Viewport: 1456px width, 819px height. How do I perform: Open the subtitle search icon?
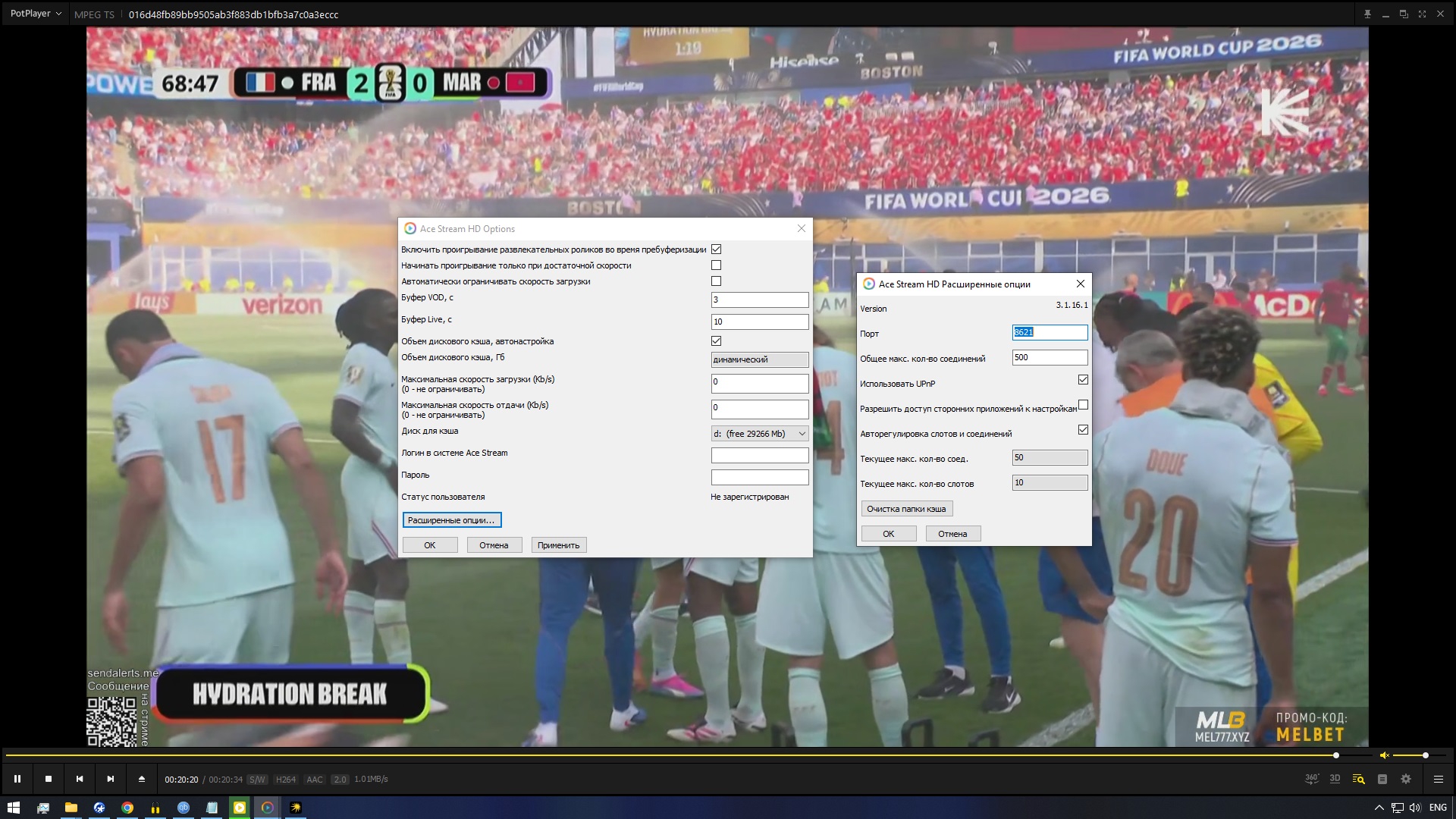pyautogui.click(x=1359, y=779)
